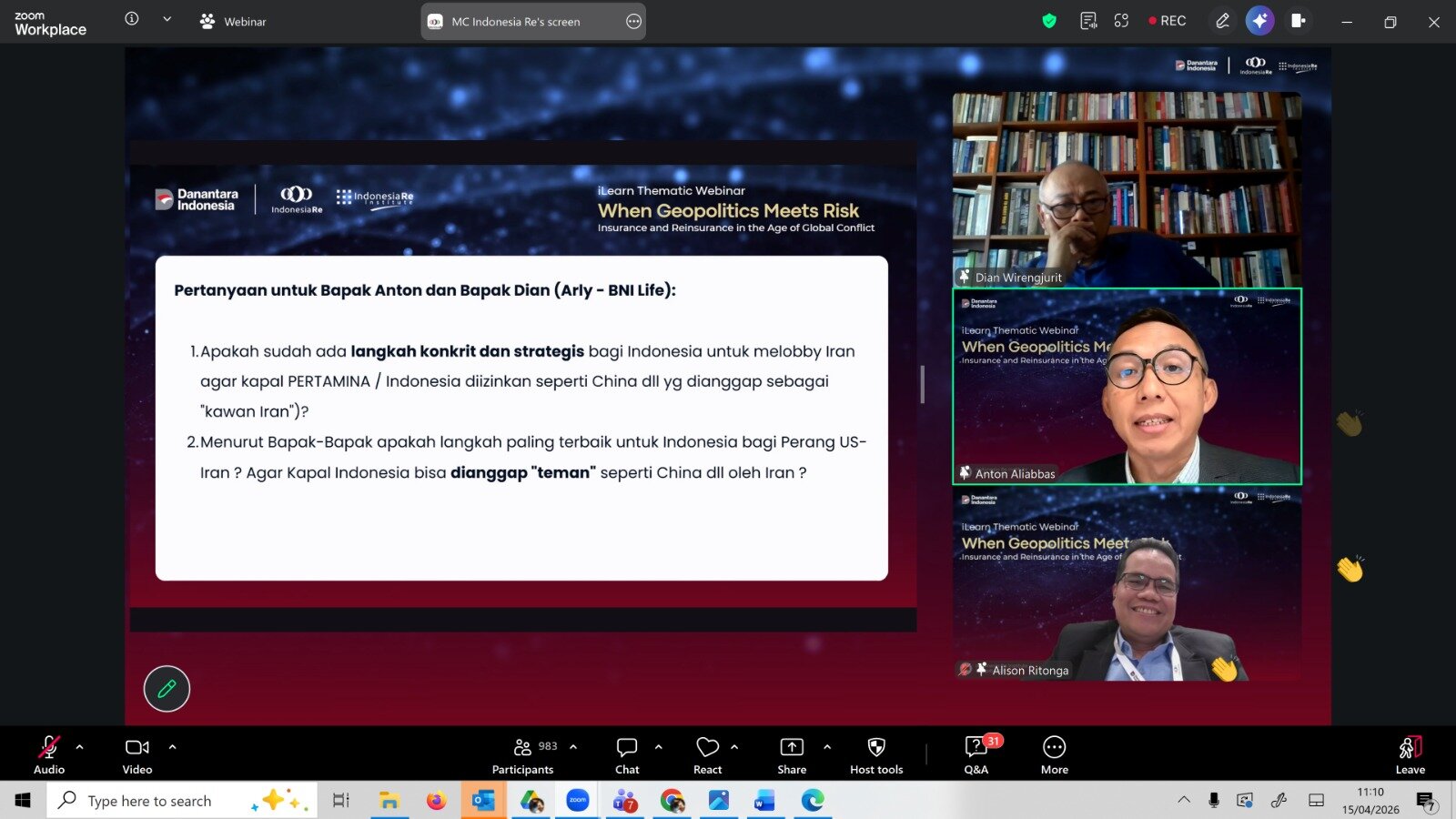Switch to Zoom in the taskbar
The image size is (1456, 819).
(578, 800)
